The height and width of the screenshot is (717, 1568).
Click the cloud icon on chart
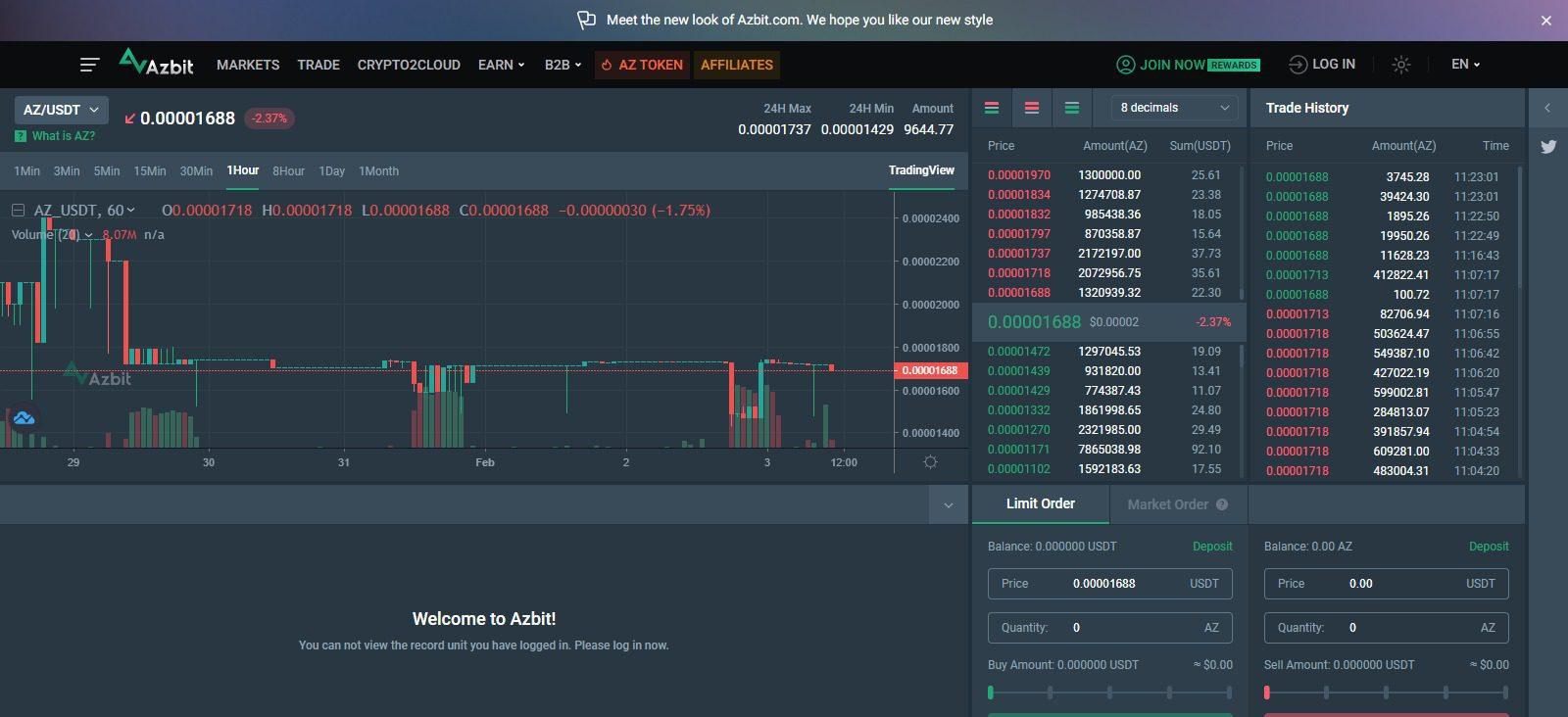coord(24,418)
